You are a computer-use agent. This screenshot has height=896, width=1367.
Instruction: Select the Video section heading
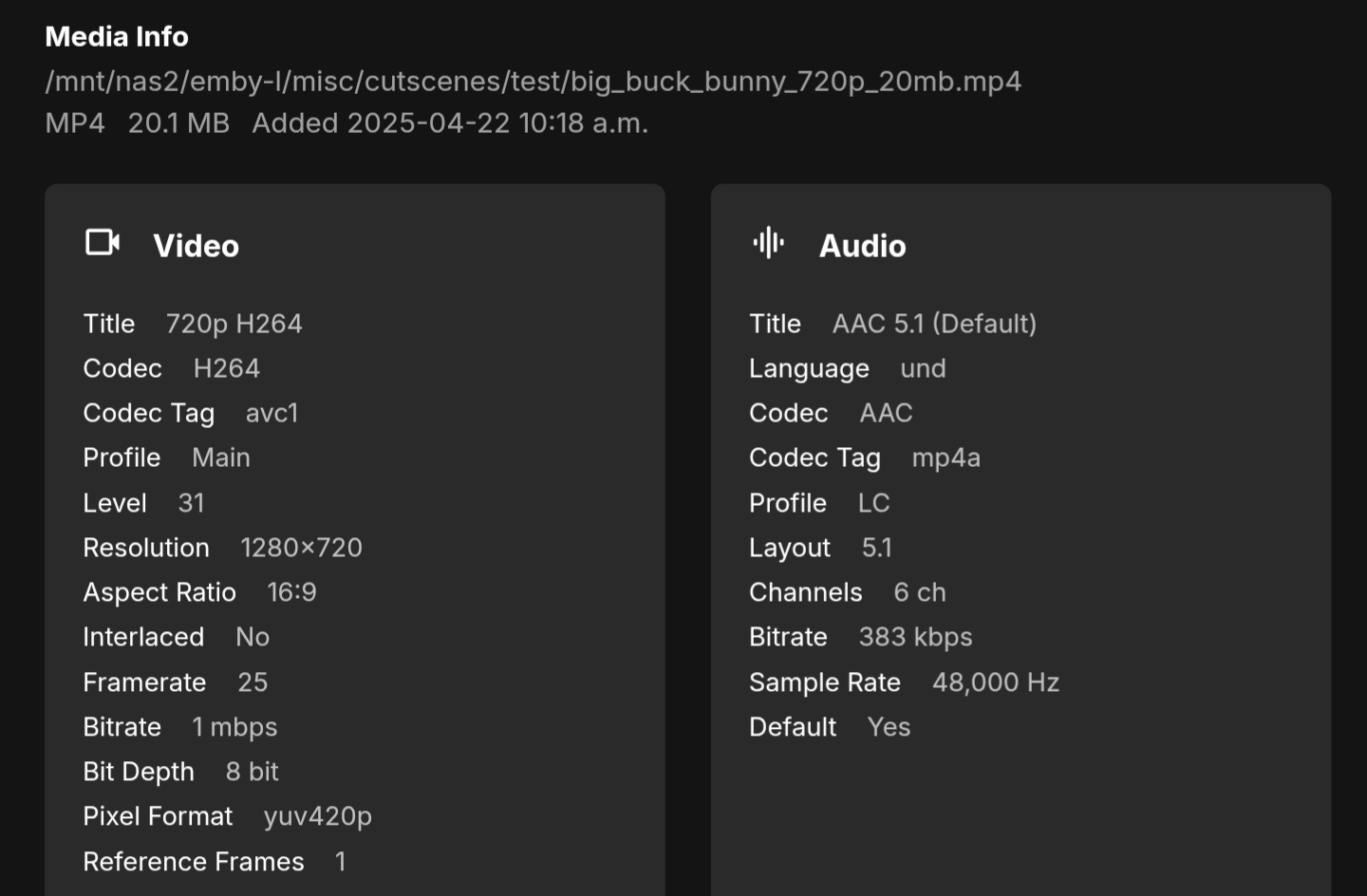coord(196,246)
